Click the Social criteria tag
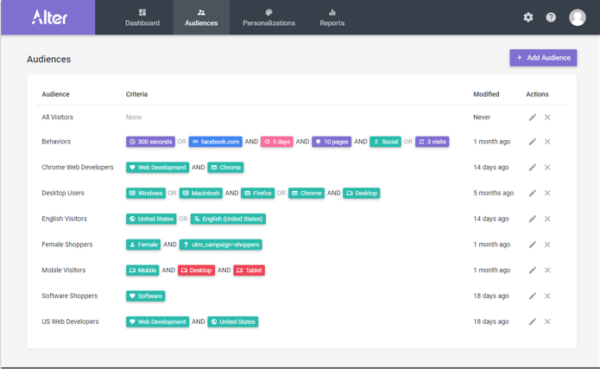This screenshot has width=600, height=369. point(385,142)
